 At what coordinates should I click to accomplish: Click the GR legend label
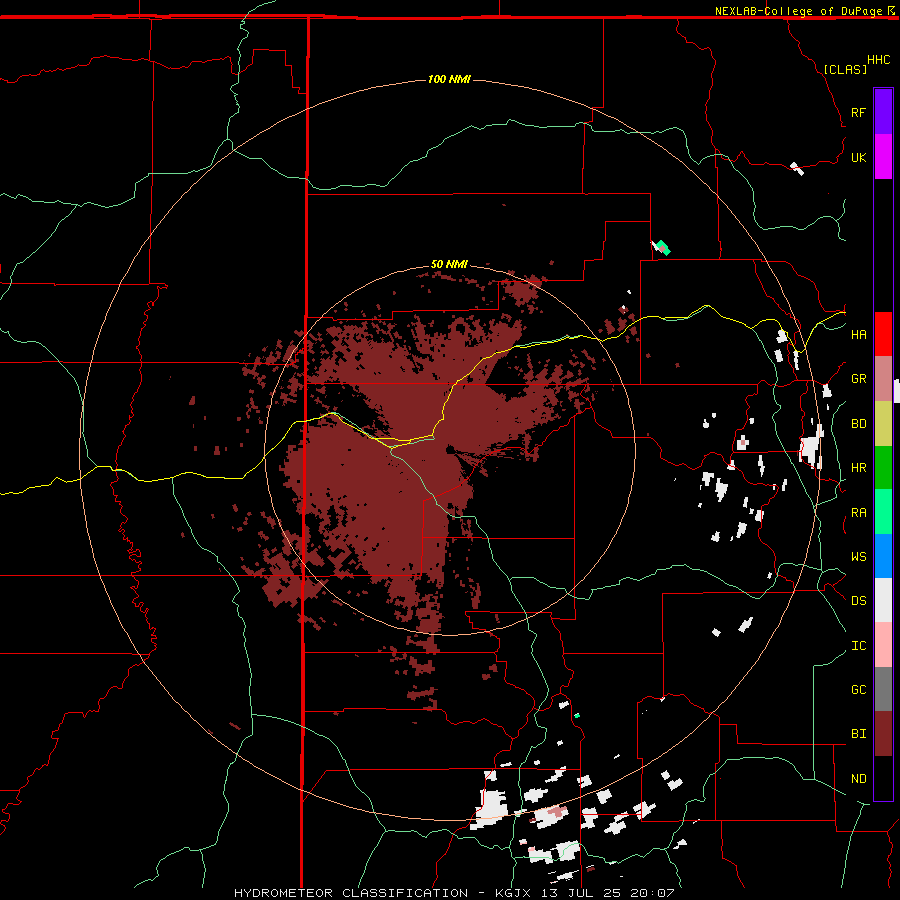tap(858, 379)
